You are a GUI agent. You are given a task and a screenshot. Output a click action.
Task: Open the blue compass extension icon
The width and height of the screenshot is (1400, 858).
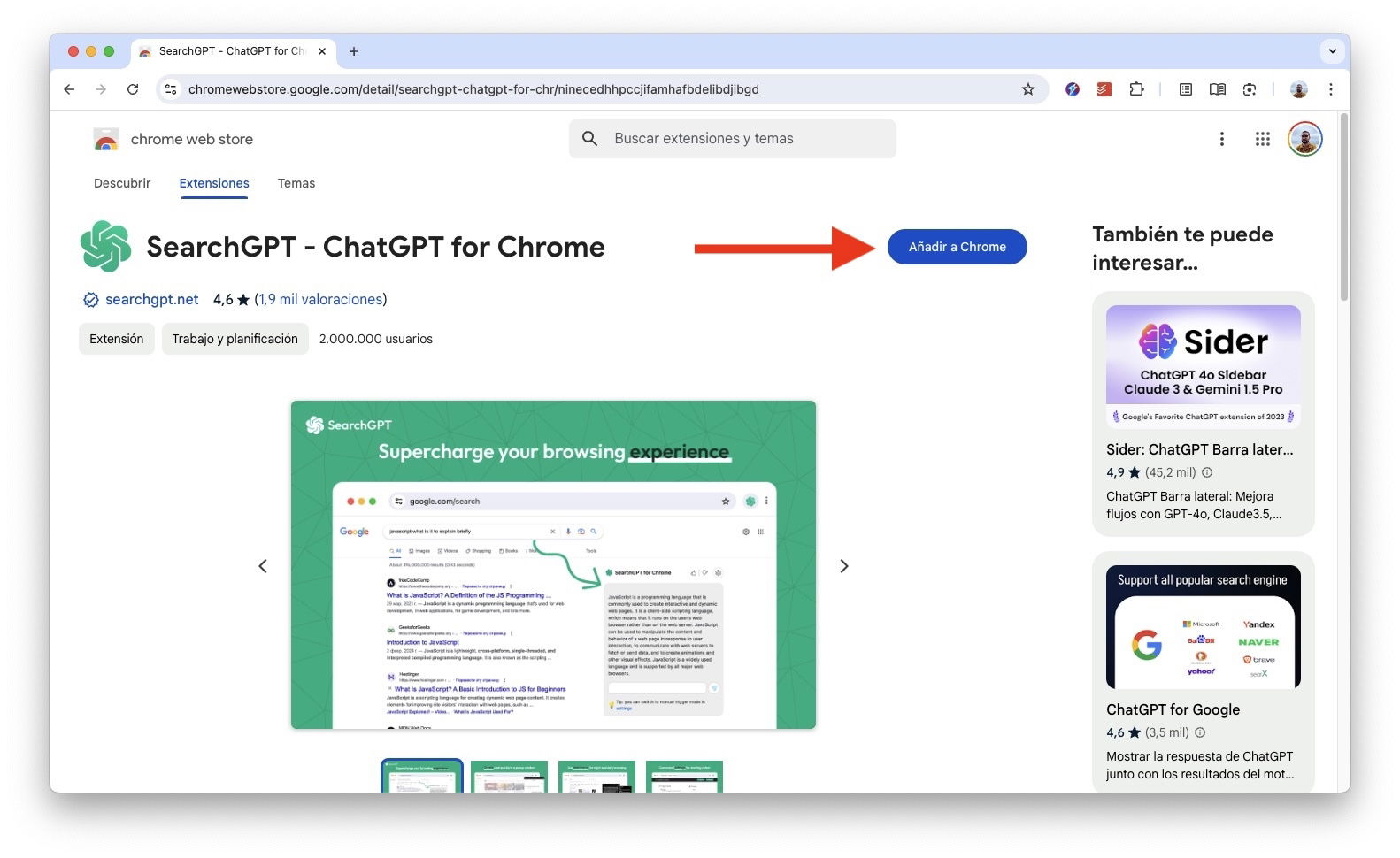1073,89
